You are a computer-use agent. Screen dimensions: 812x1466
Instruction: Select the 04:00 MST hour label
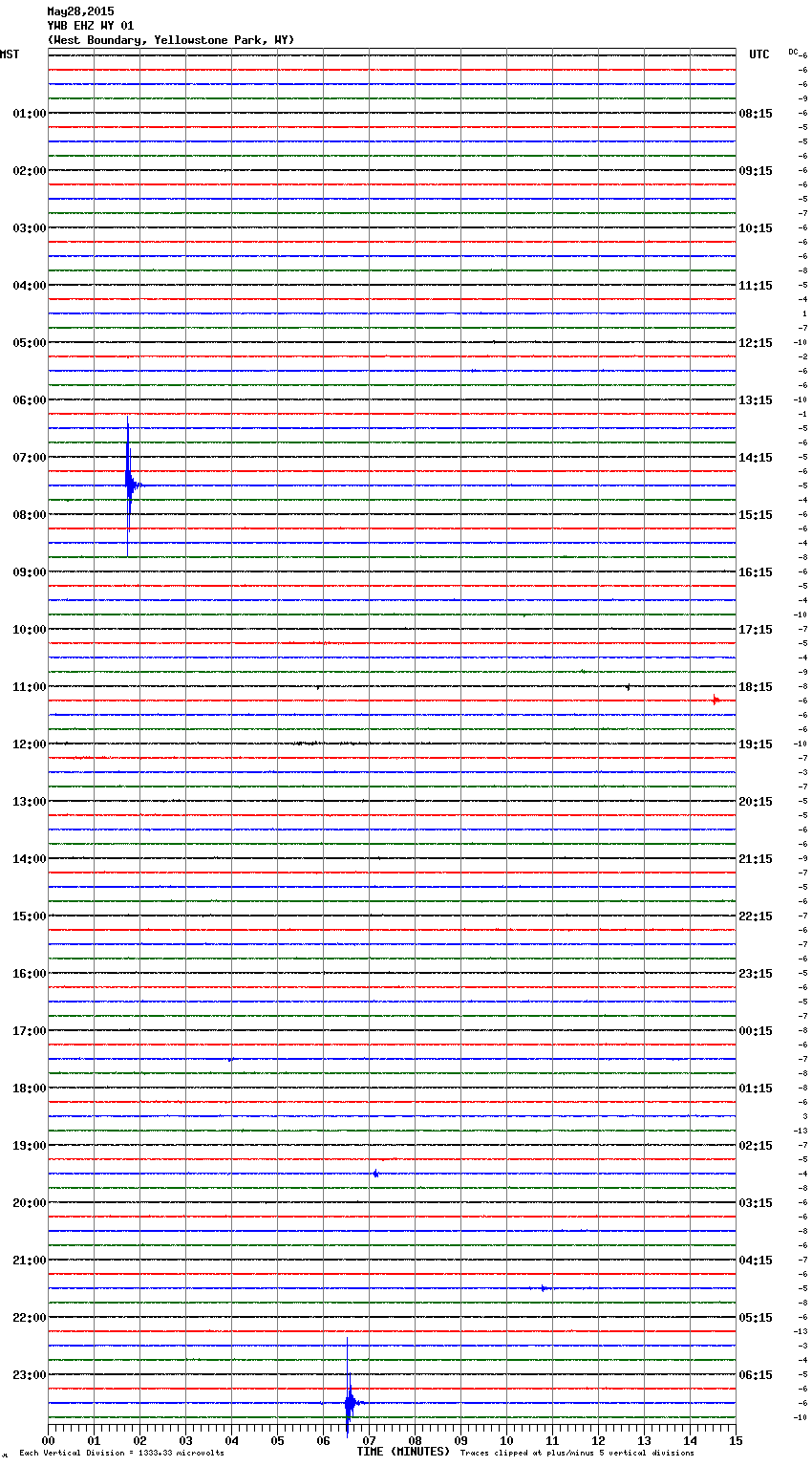tap(30, 286)
